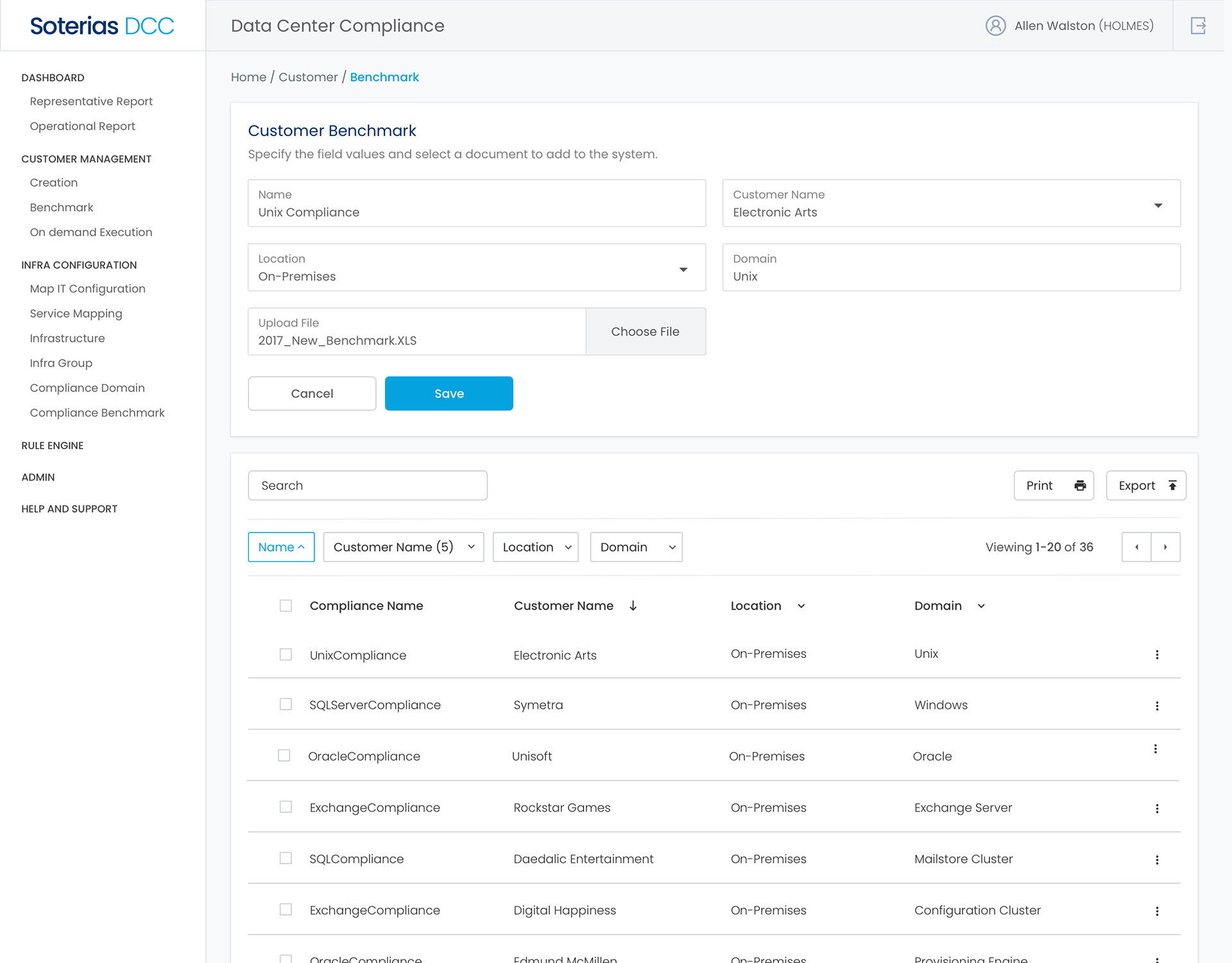Click the logout icon in header
Image resolution: width=1232 pixels, height=963 pixels.
tap(1198, 26)
